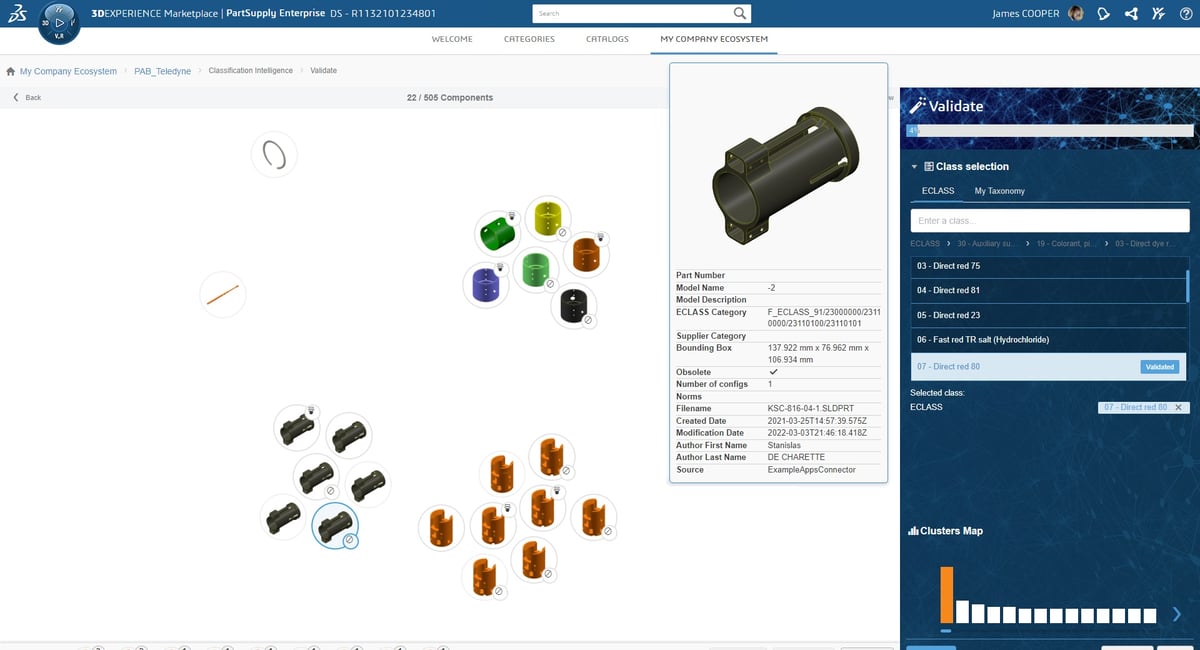This screenshot has width=1200, height=650.
Task: Go back with the Back button
Action: click(27, 97)
